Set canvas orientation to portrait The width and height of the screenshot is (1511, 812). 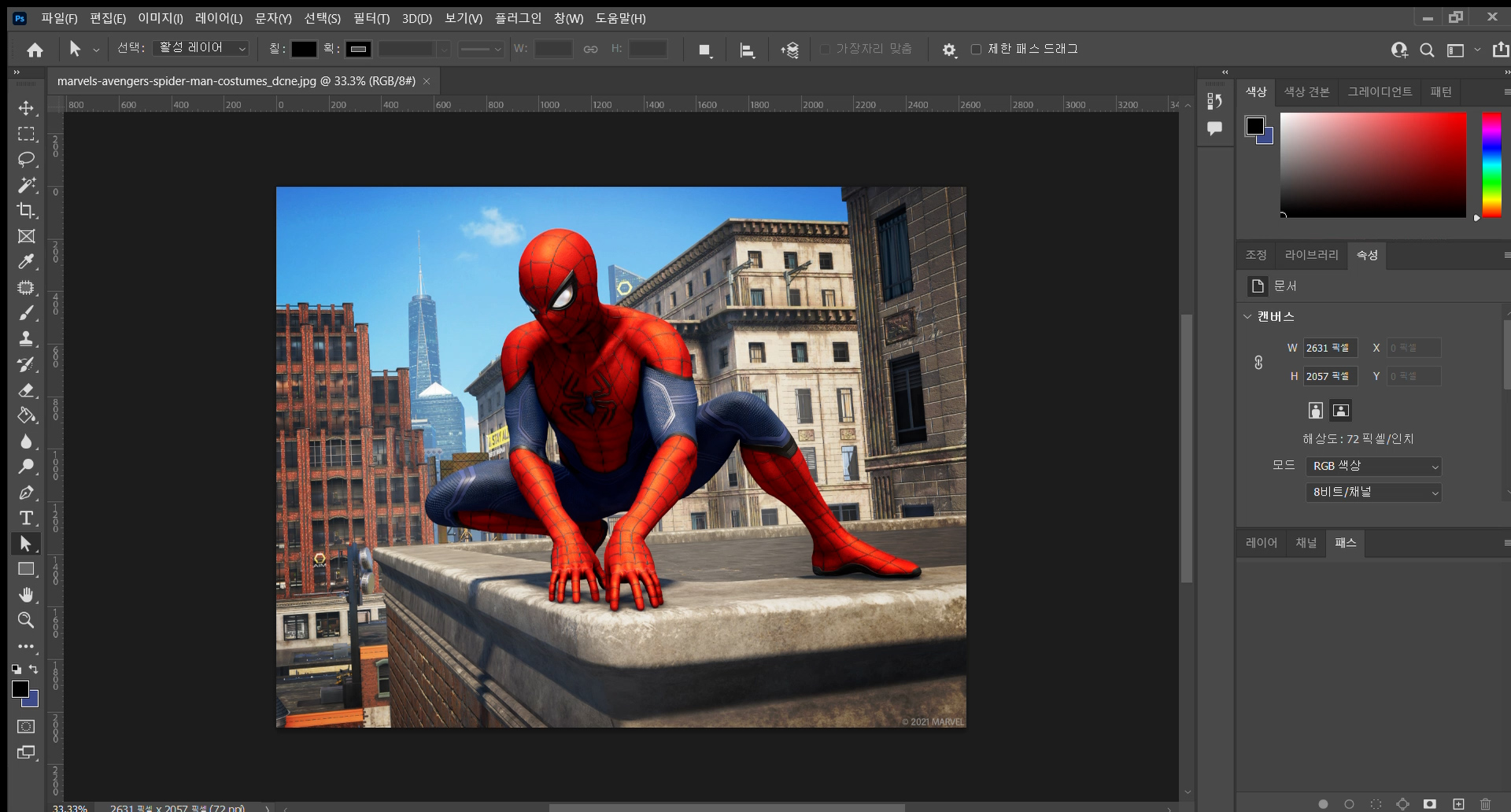click(1316, 410)
